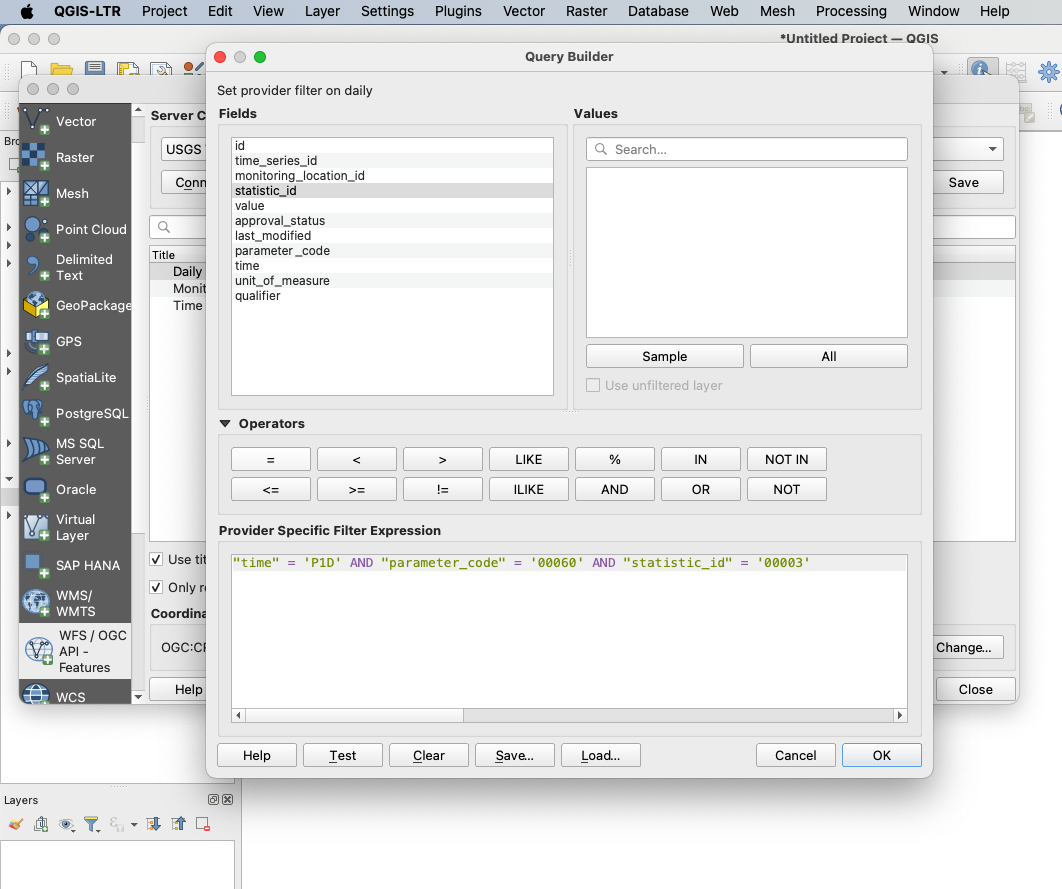Open server connection dropdown arrow

pyautogui.click(x=992, y=149)
